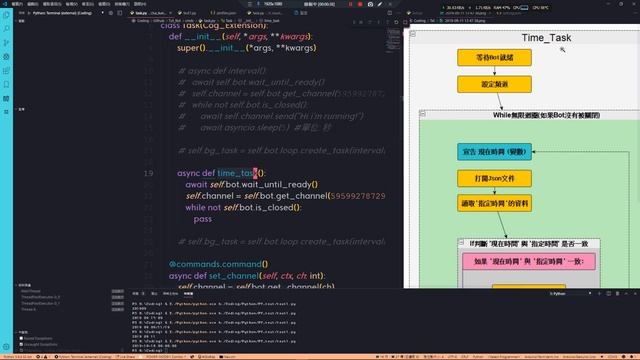
Task: Open the '3: Python' terminal selector dropdown
Action: pos(570,293)
